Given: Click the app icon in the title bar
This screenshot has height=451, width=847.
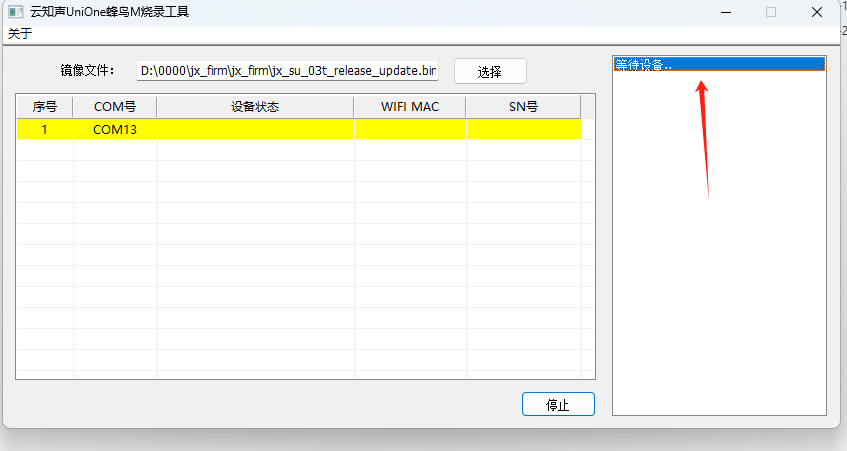Looking at the screenshot, I should [15, 12].
